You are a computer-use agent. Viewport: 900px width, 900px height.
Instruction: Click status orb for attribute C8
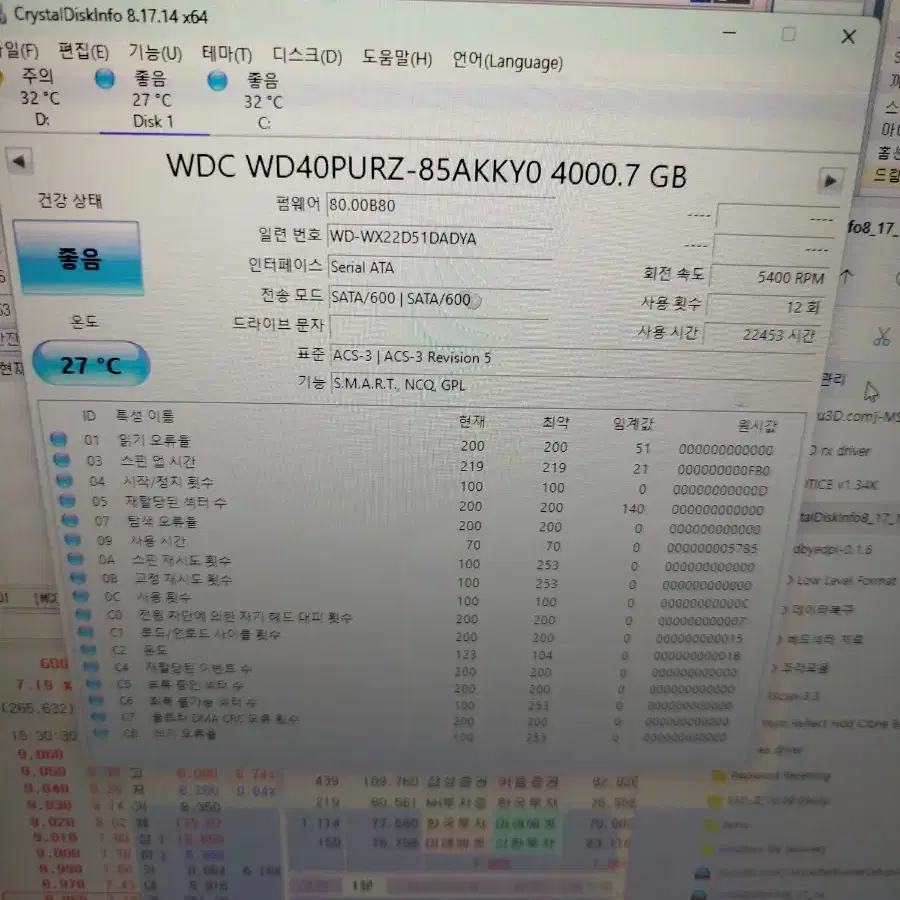(x=100, y=732)
